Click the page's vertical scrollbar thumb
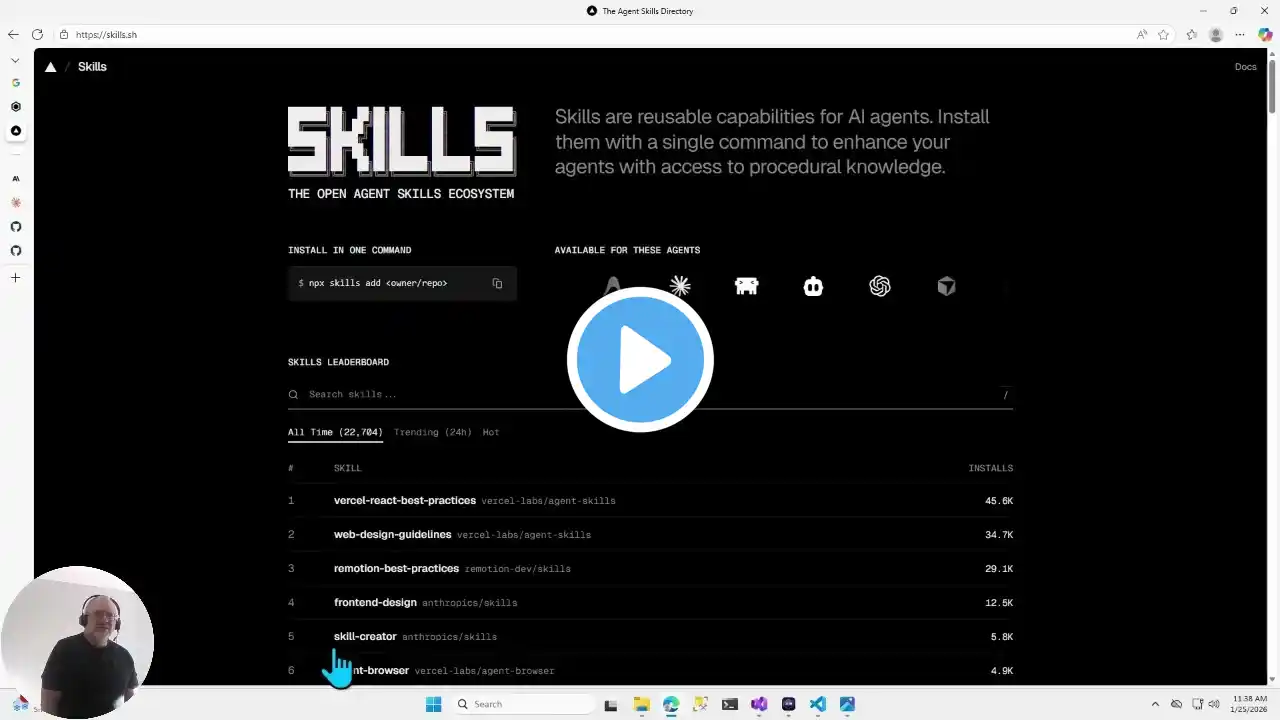The width and height of the screenshot is (1280, 720). click(1273, 88)
